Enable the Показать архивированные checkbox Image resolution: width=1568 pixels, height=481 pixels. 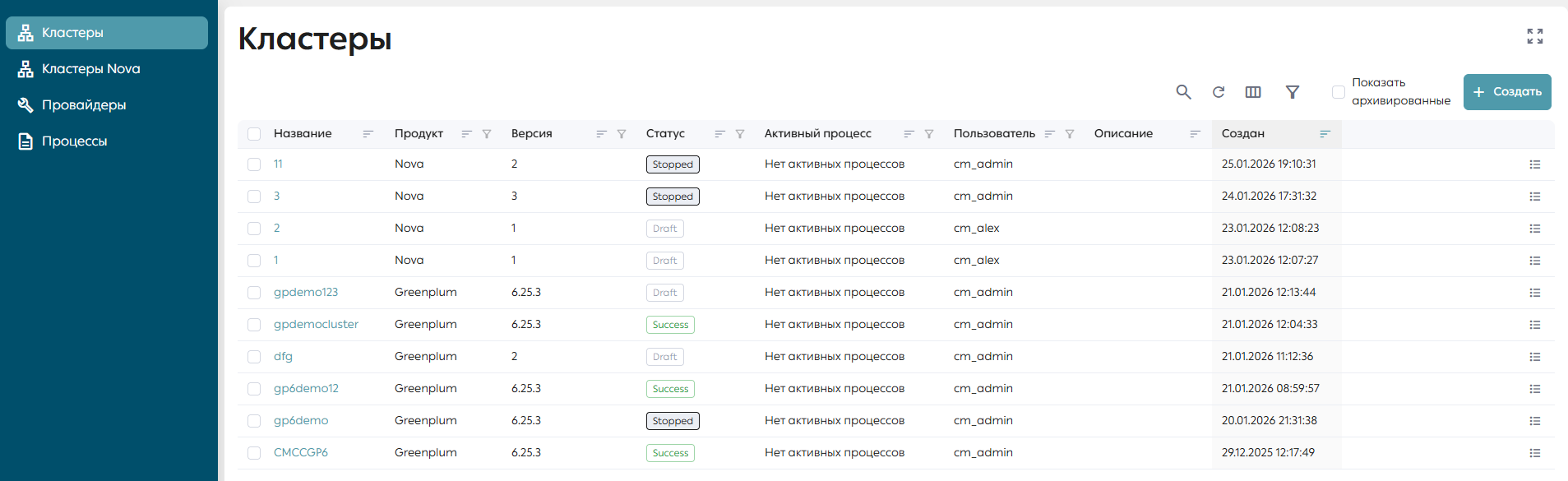point(1339,92)
